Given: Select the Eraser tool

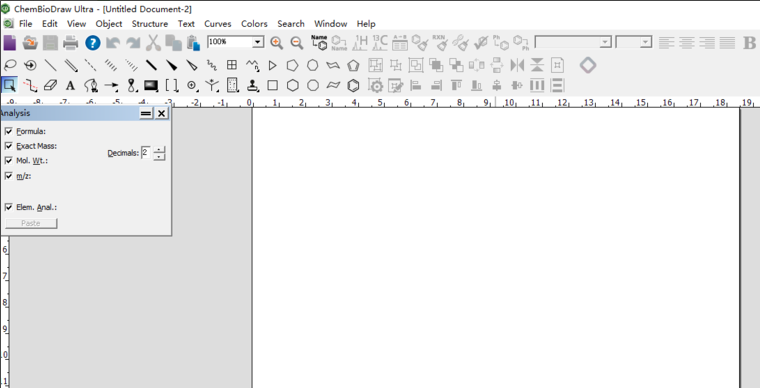Looking at the screenshot, I should tap(50, 86).
